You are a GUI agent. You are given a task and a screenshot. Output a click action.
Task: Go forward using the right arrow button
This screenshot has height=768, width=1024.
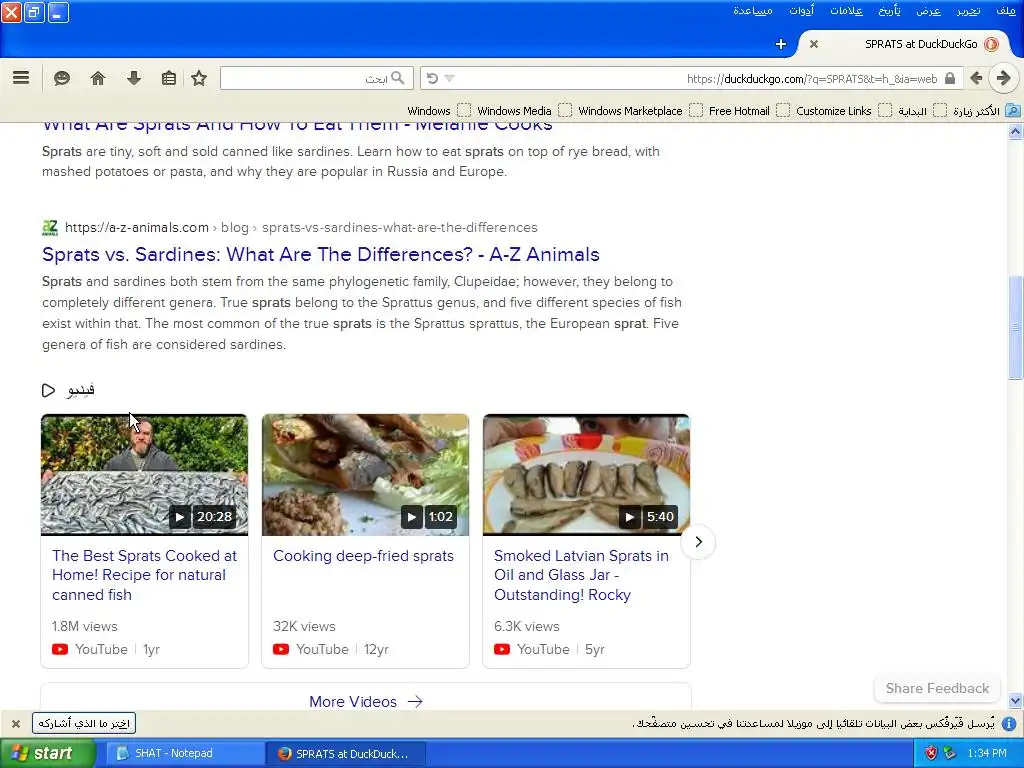click(x=1004, y=78)
